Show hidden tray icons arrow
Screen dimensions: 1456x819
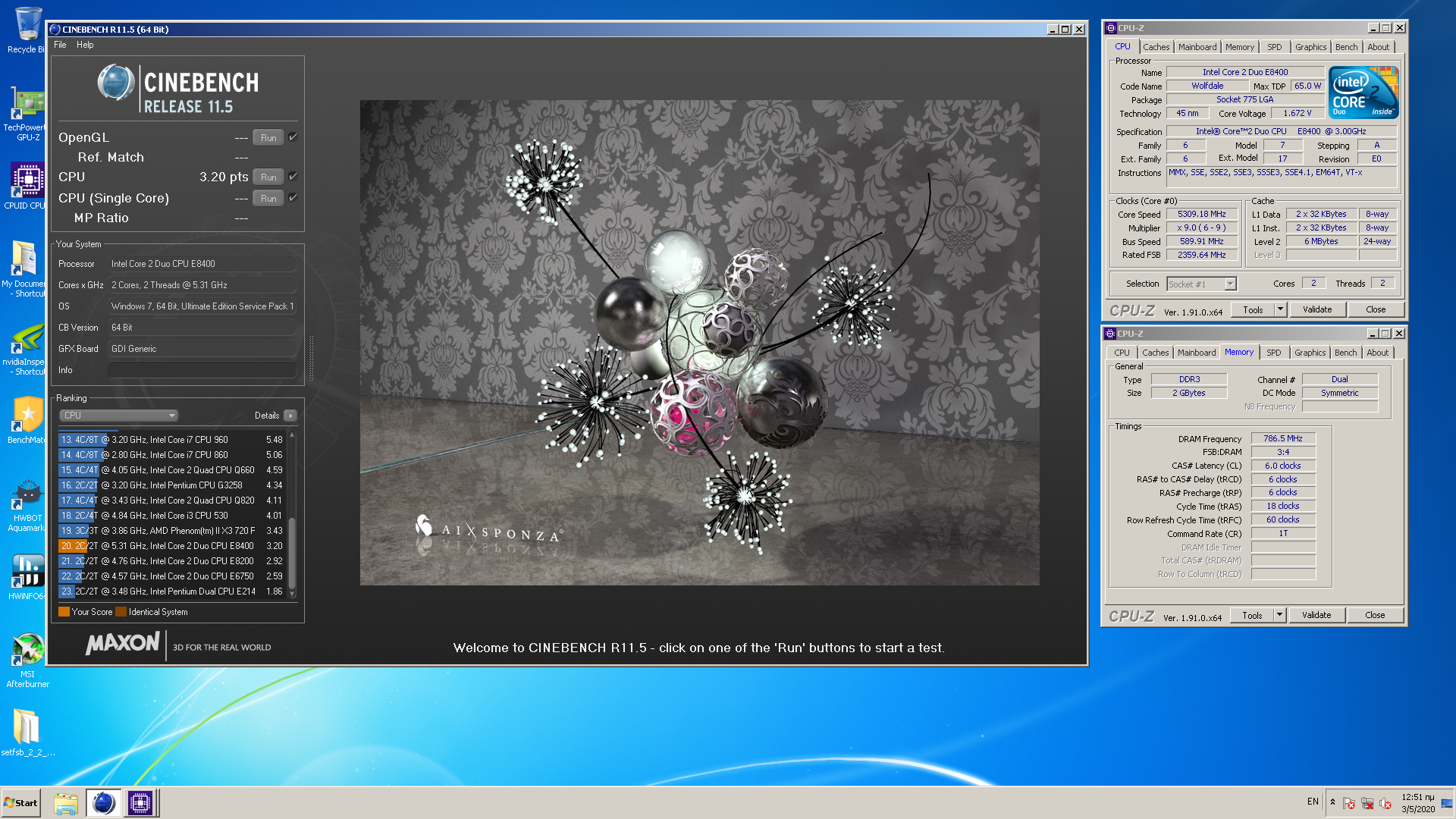(x=1332, y=802)
